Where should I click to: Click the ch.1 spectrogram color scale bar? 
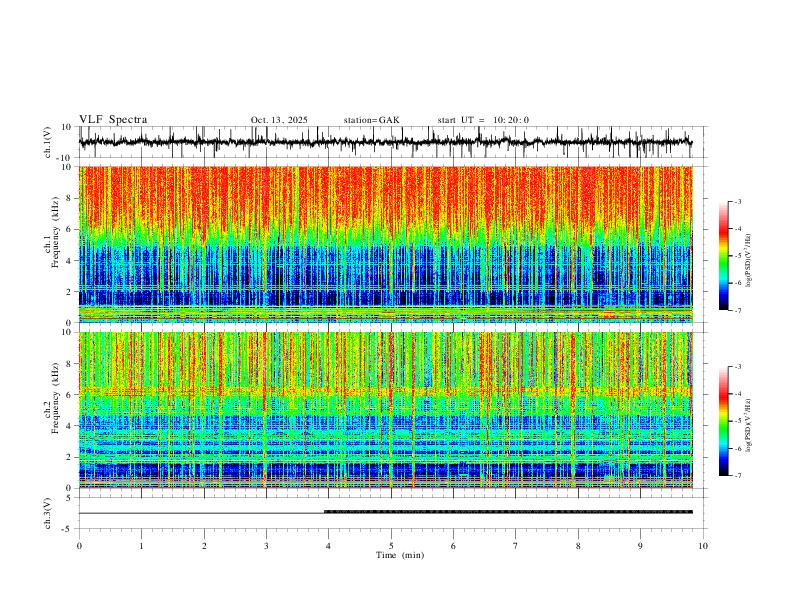pos(723,256)
